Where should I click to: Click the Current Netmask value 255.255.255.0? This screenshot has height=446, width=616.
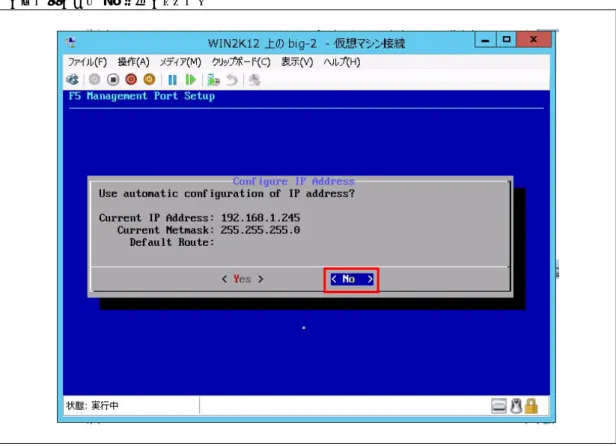(260, 230)
